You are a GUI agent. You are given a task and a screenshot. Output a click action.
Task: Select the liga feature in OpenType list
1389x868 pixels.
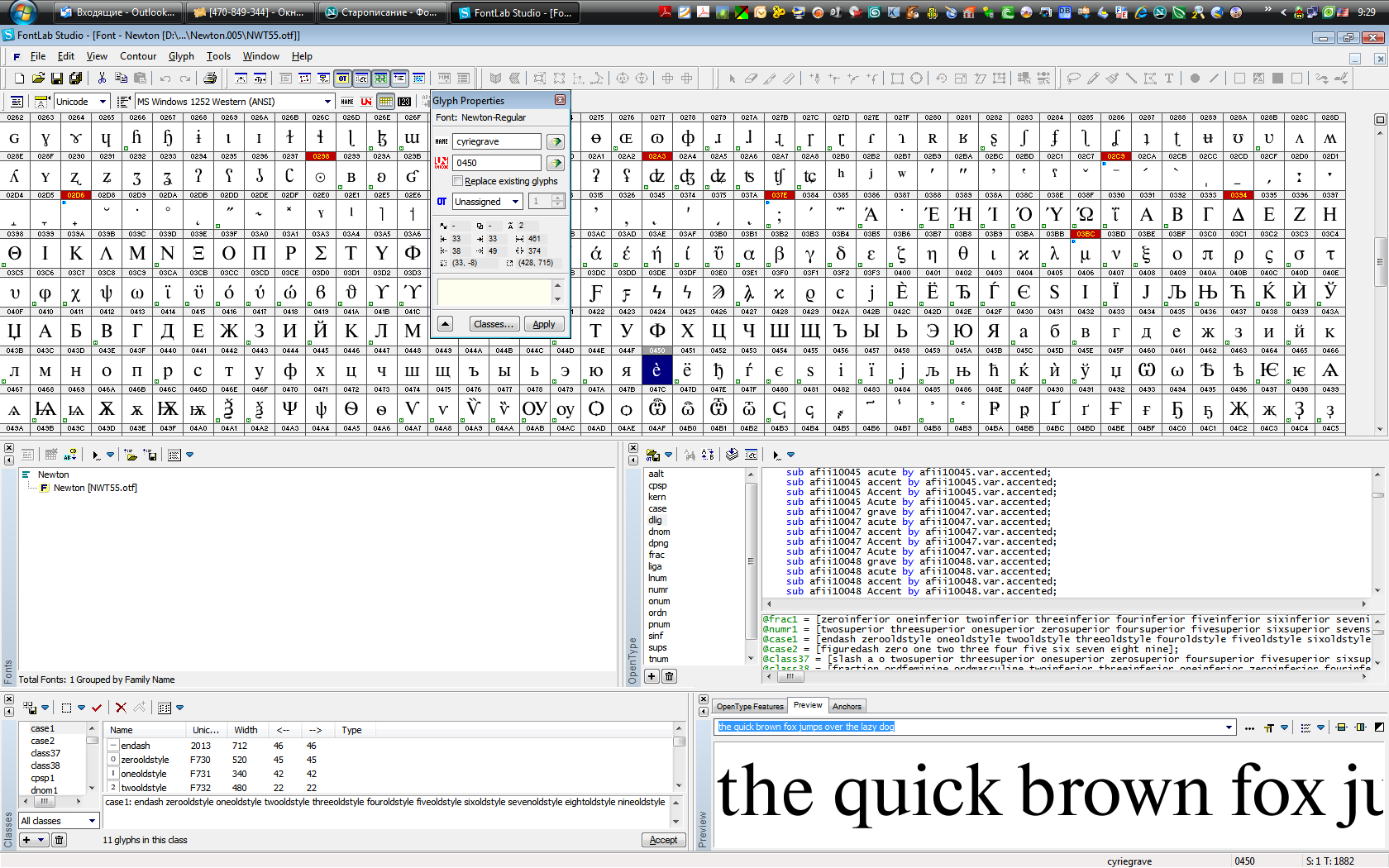click(x=655, y=566)
